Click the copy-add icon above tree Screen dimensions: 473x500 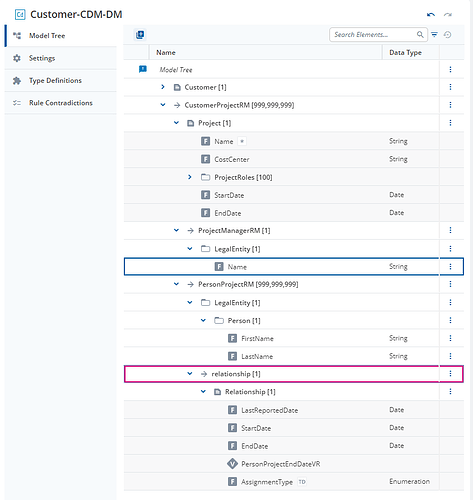(x=140, y=35)
